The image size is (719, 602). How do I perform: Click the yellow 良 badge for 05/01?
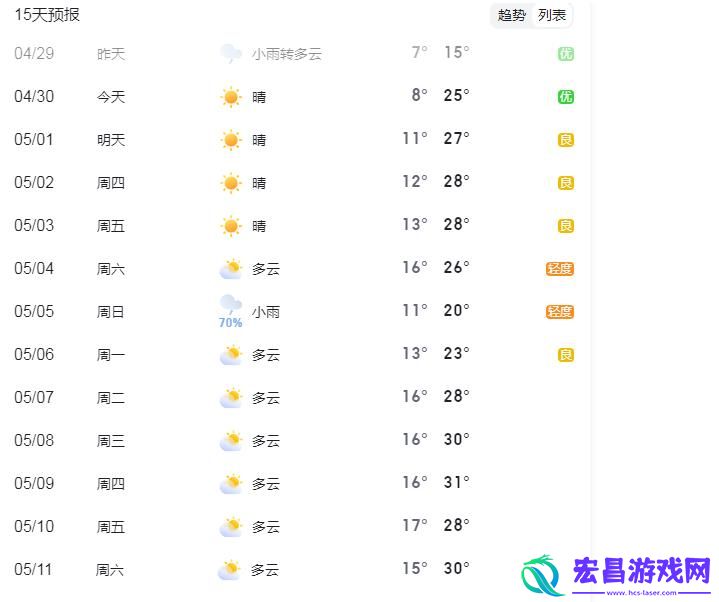566,140
